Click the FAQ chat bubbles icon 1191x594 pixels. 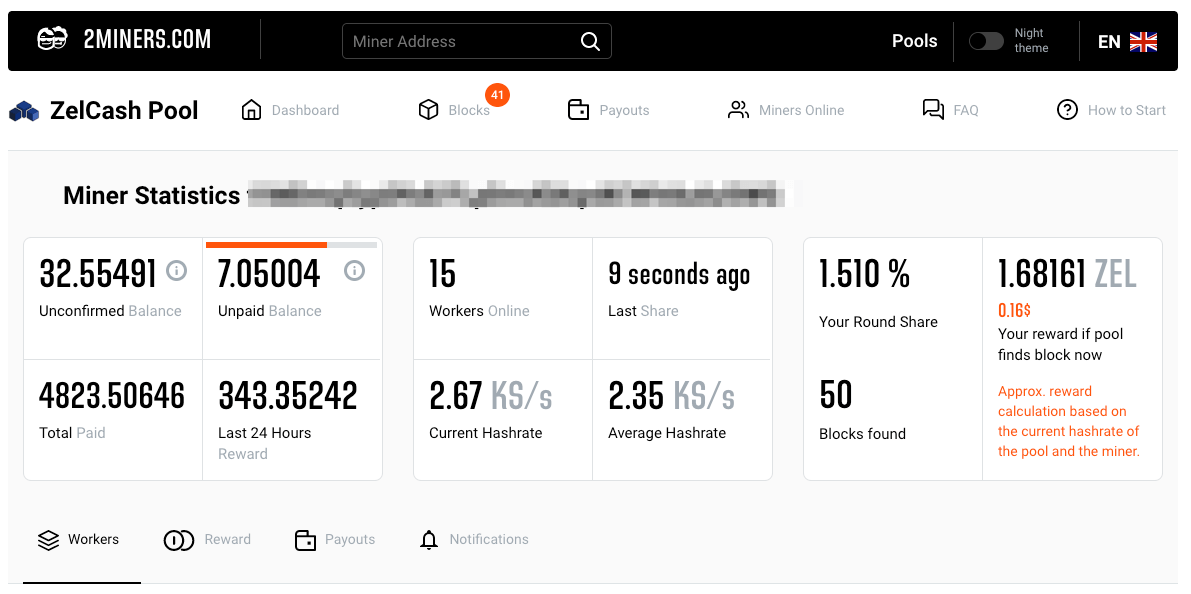click(933, 110)
